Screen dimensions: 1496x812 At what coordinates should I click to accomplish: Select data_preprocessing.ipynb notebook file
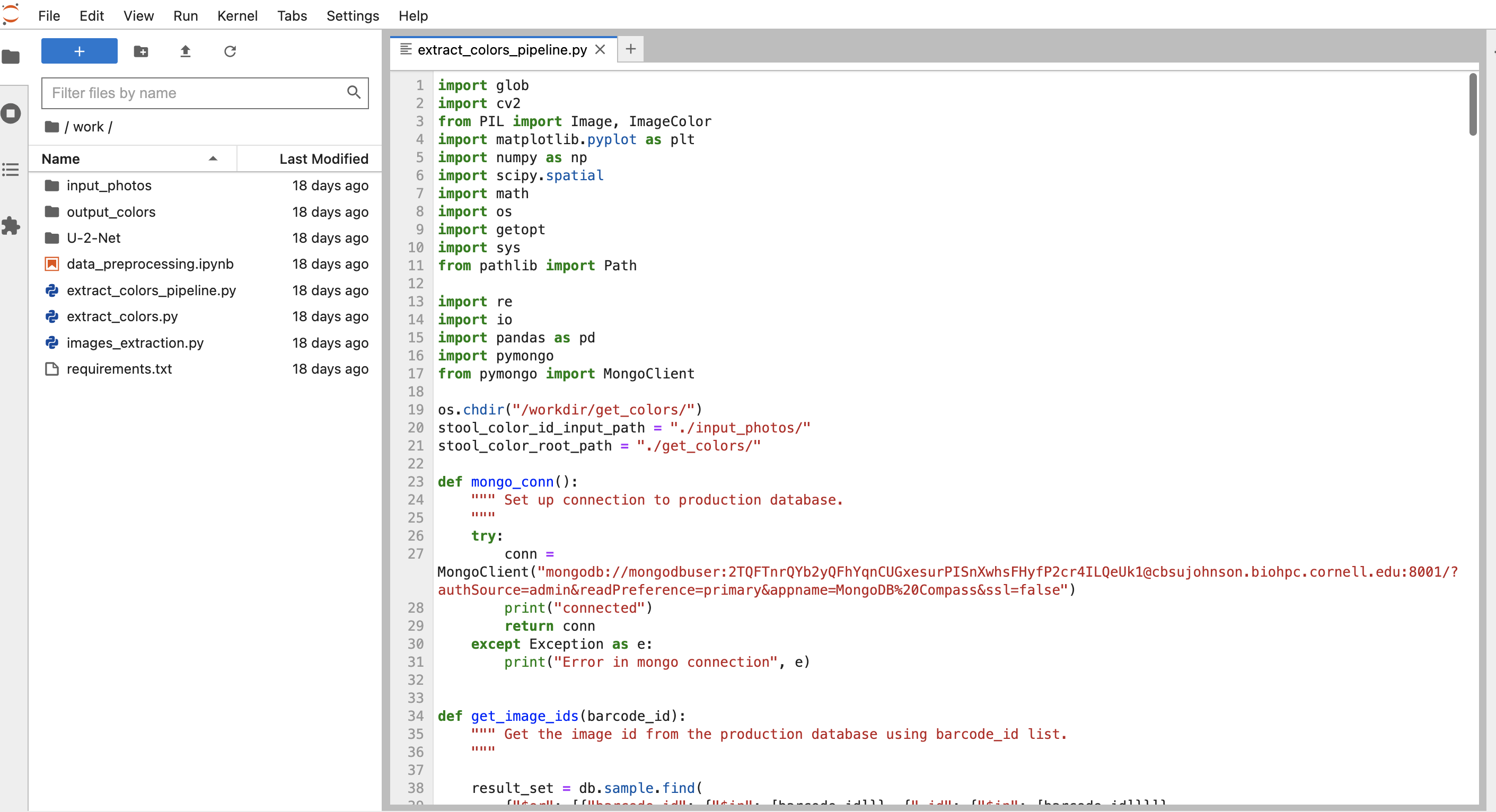[x=205, y=264]
